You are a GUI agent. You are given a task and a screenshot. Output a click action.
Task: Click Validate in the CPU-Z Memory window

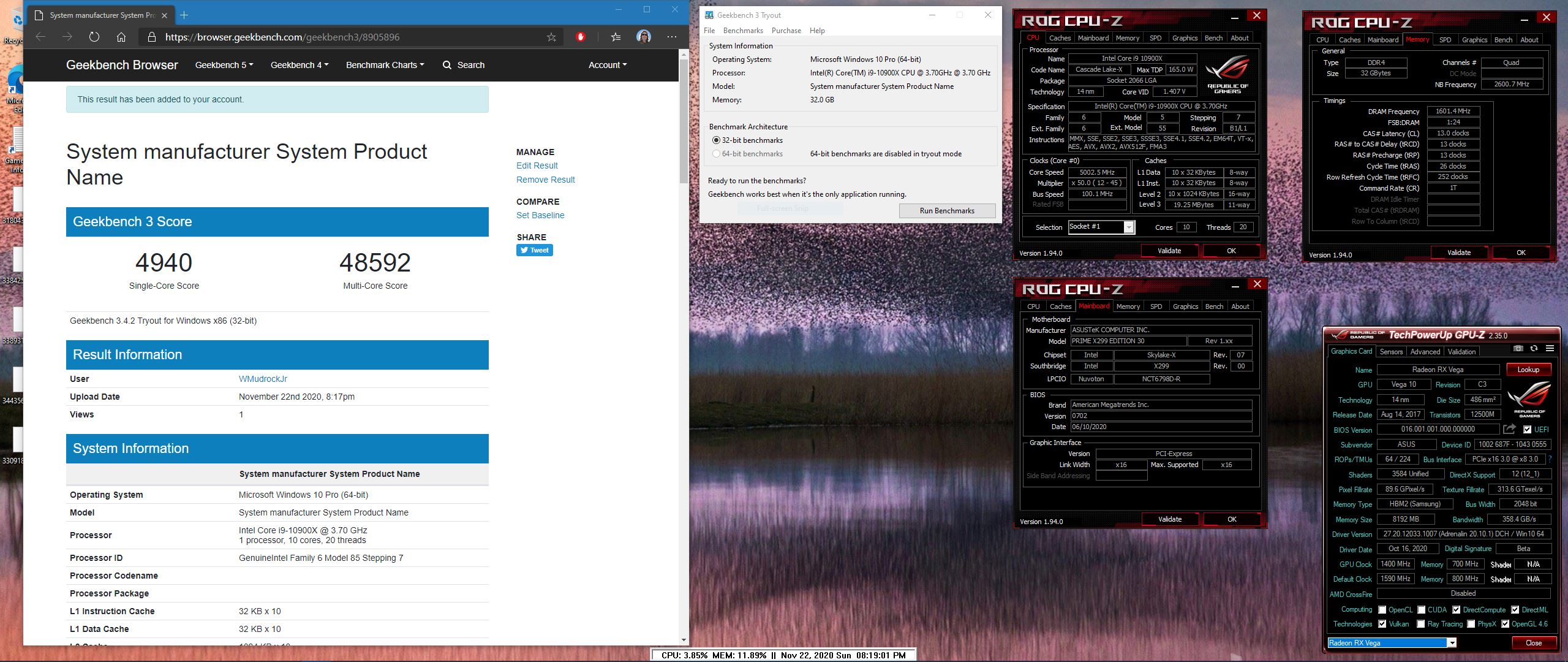coord(1458,253)
